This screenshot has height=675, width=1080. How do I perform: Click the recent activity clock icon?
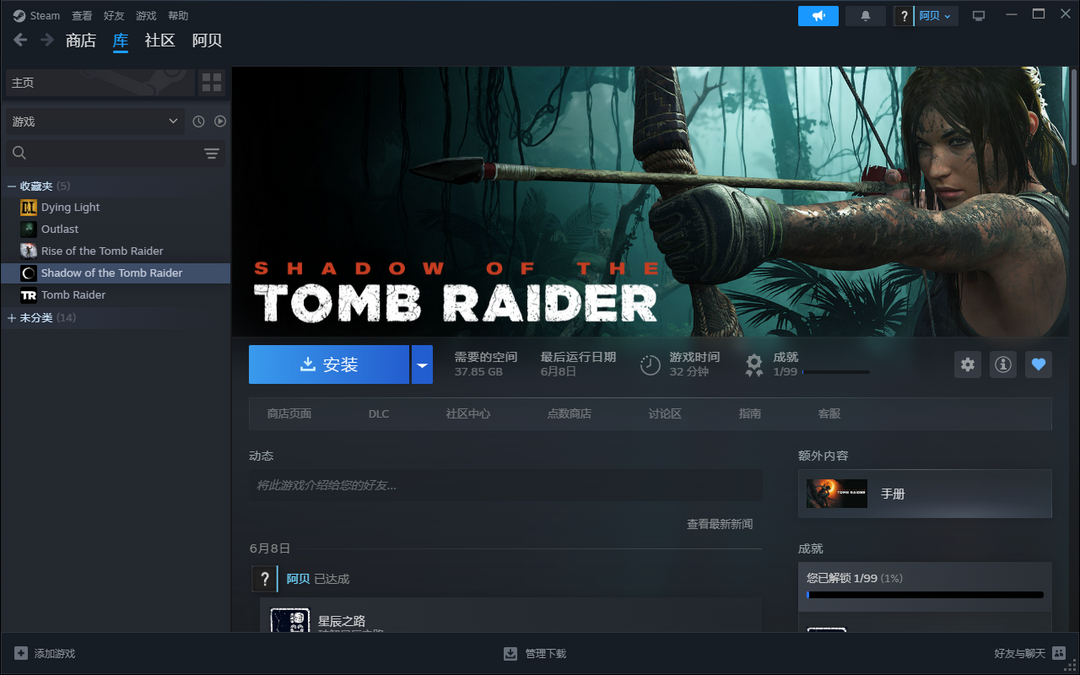coord(198,121)
